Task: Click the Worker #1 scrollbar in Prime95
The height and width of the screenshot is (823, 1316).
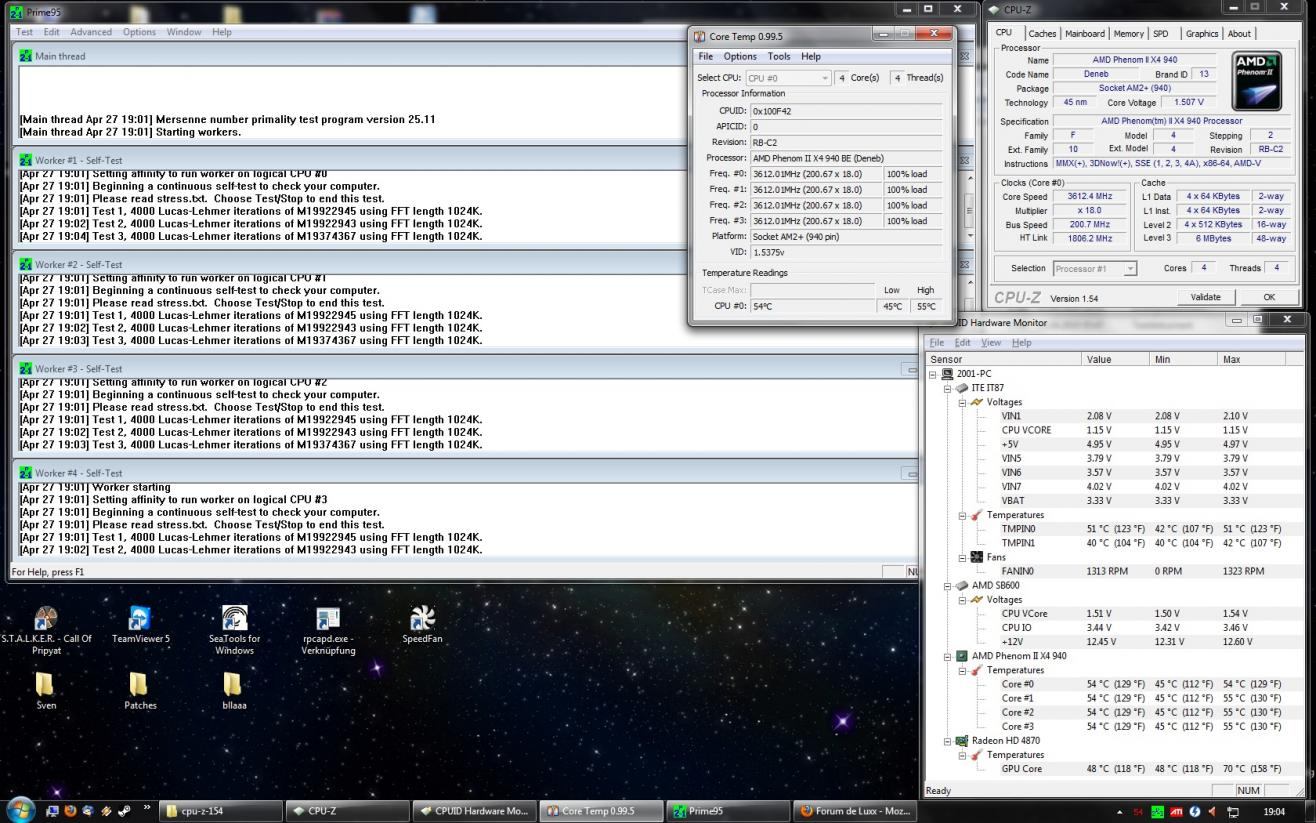Action: point(967,207)
